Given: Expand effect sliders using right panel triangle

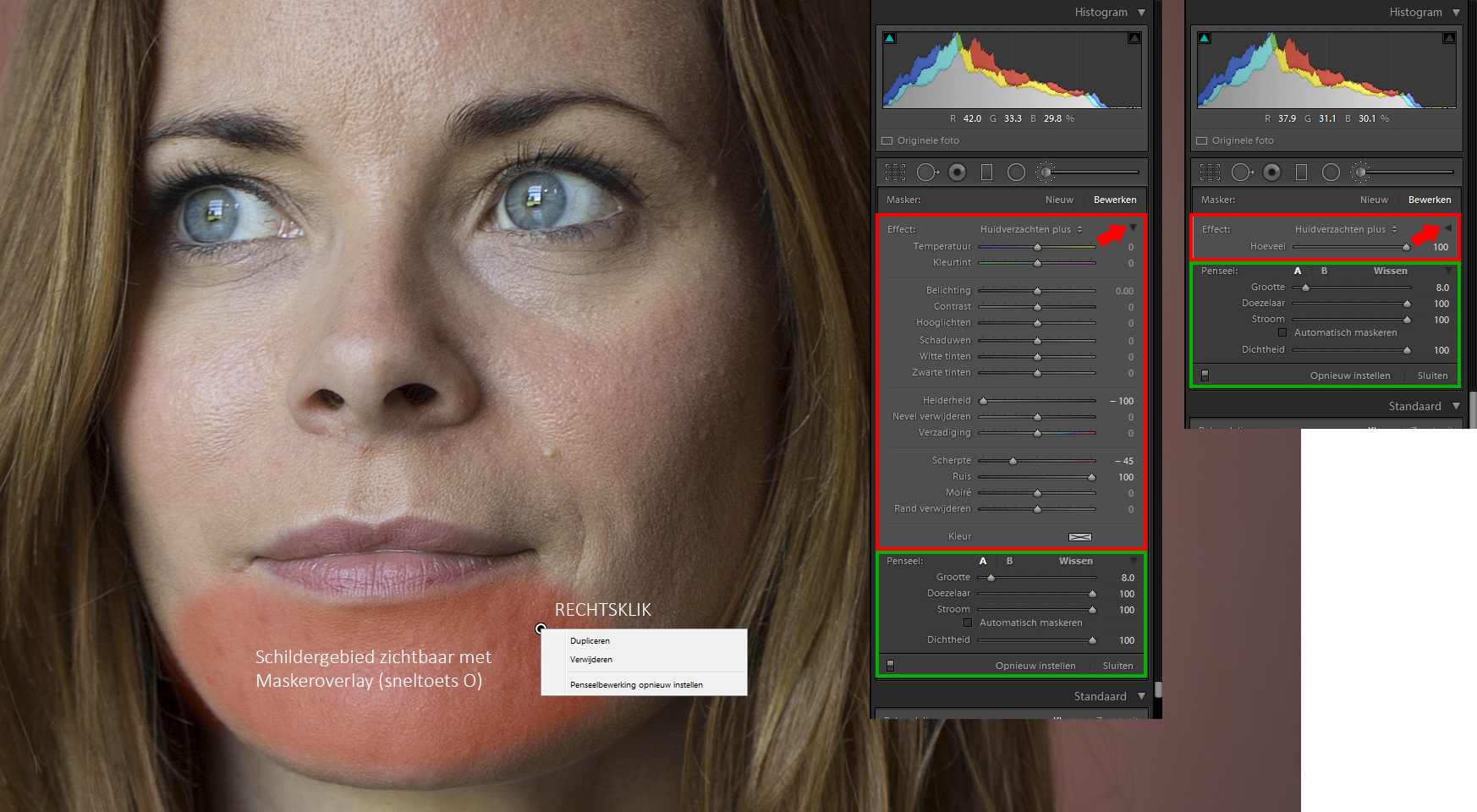Looking at the screenshot, I should pyautogui.click(x=1447, y=228).
